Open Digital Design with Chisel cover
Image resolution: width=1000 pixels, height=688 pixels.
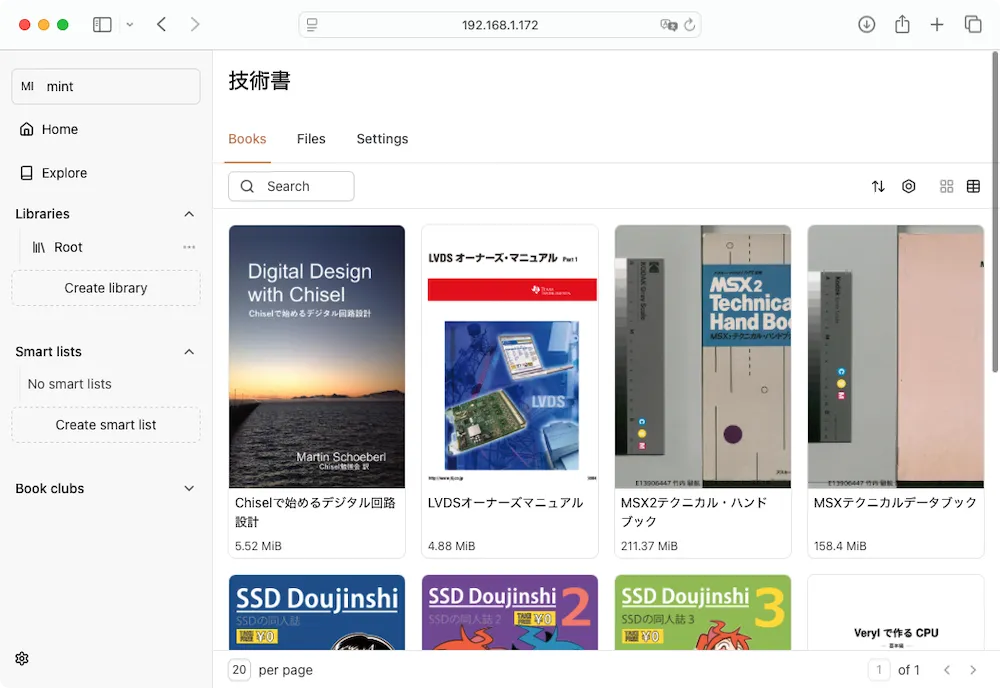click(x=317, y=356)
